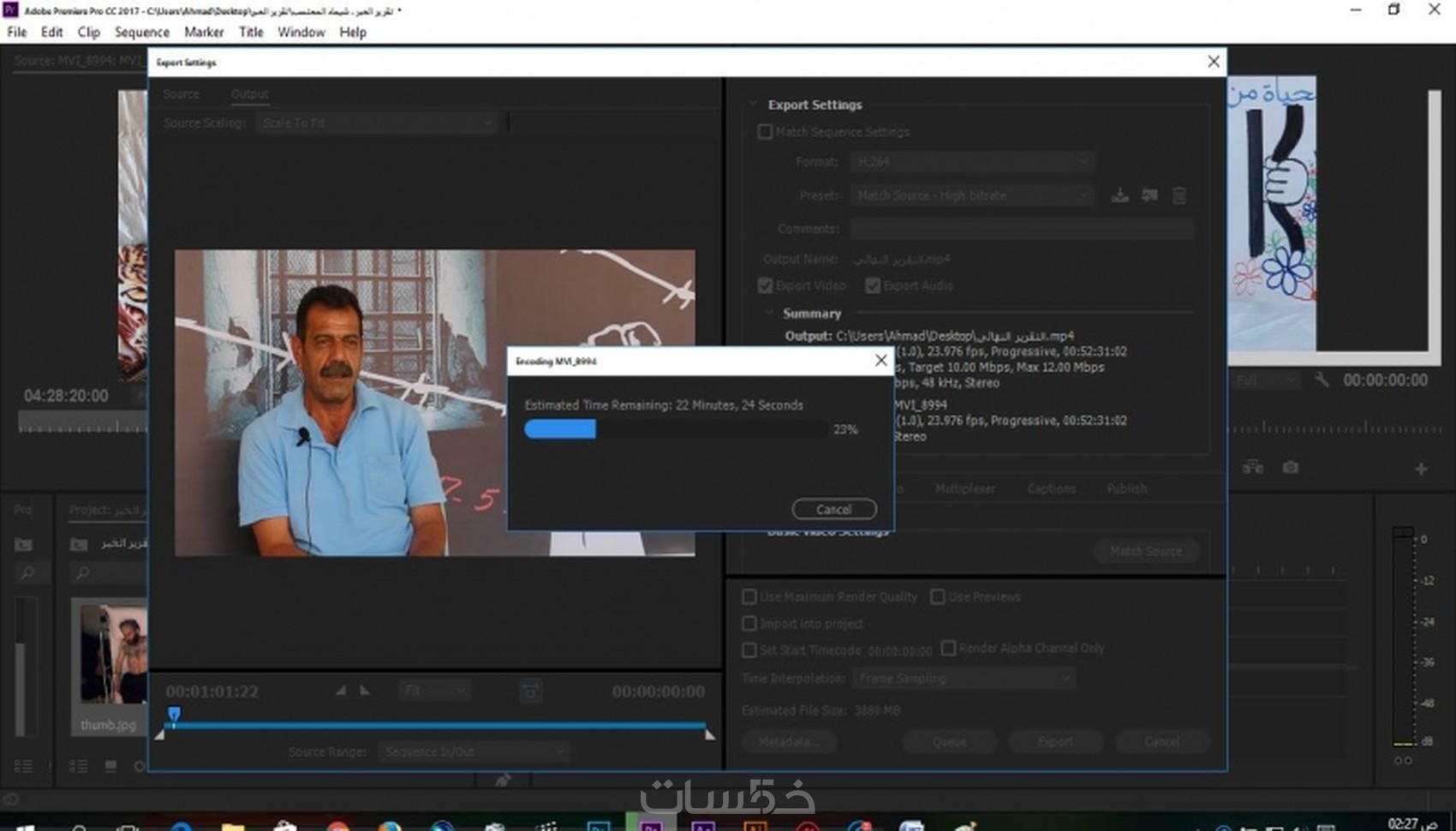
Task: Open Time Interpolation Frame Sampling dropdown
Action: pos(964,678)
